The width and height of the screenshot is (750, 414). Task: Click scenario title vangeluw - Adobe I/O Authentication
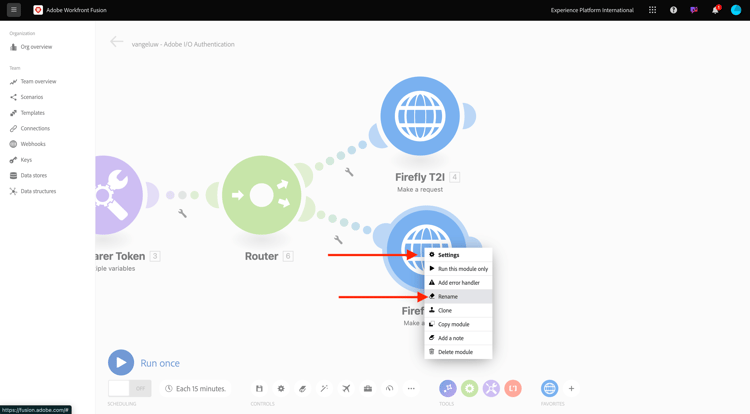(183, 44)
